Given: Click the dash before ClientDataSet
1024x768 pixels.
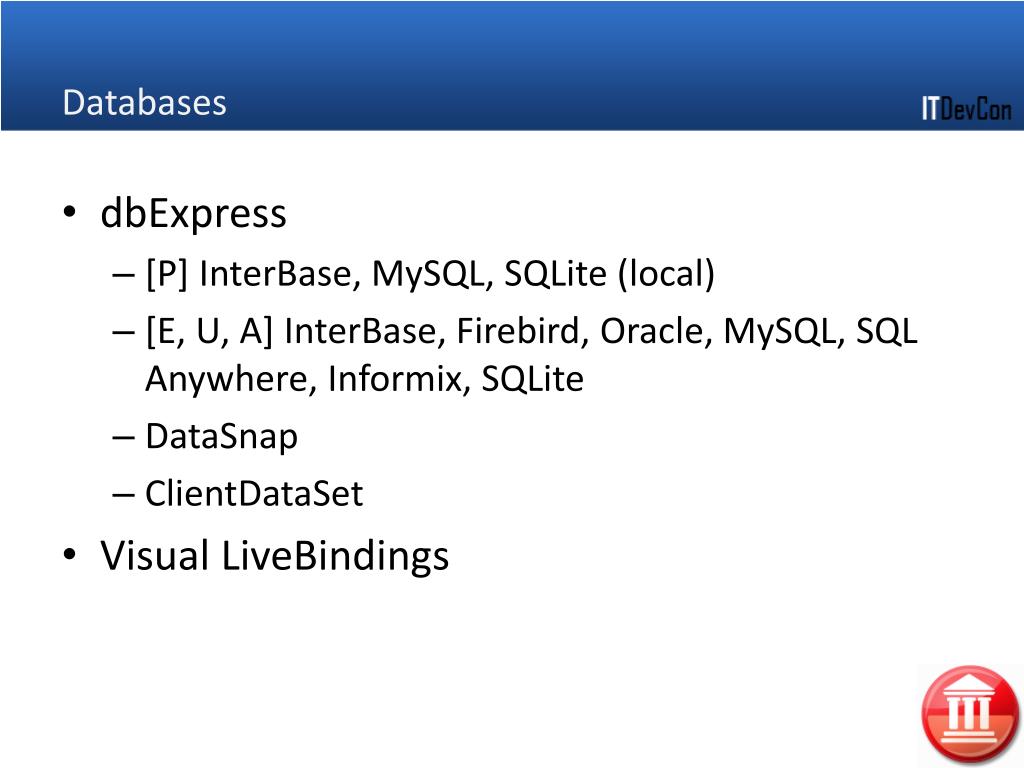Looking at the screenshot, I should (123, 495).
